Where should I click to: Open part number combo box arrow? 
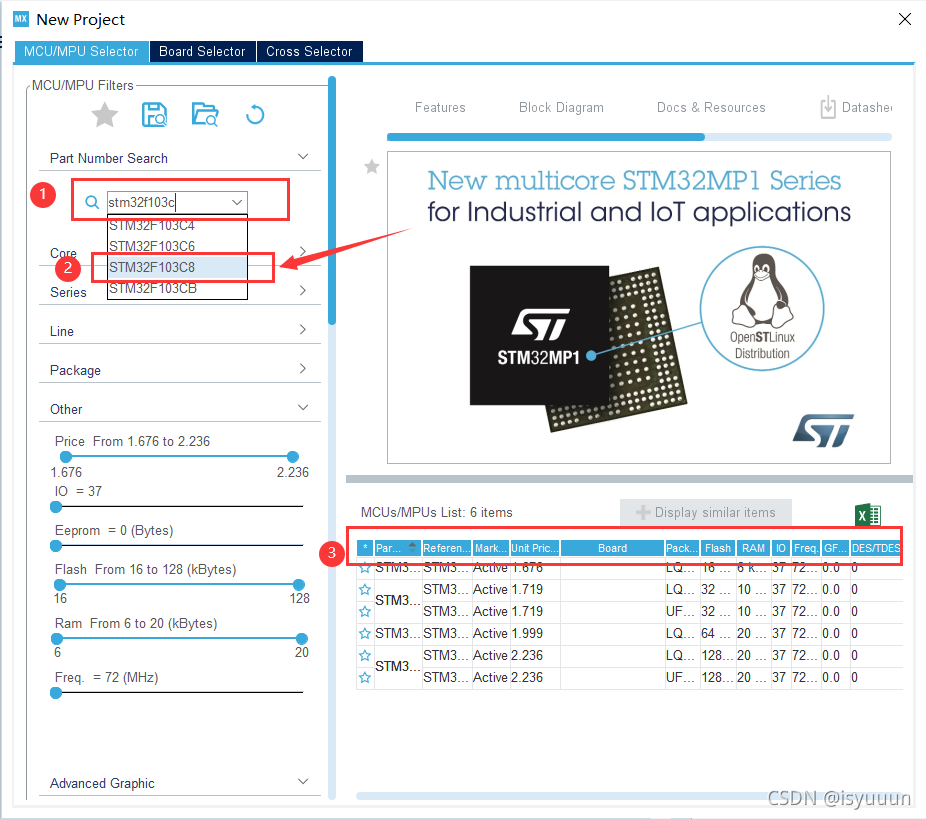[x=237, y=202]
